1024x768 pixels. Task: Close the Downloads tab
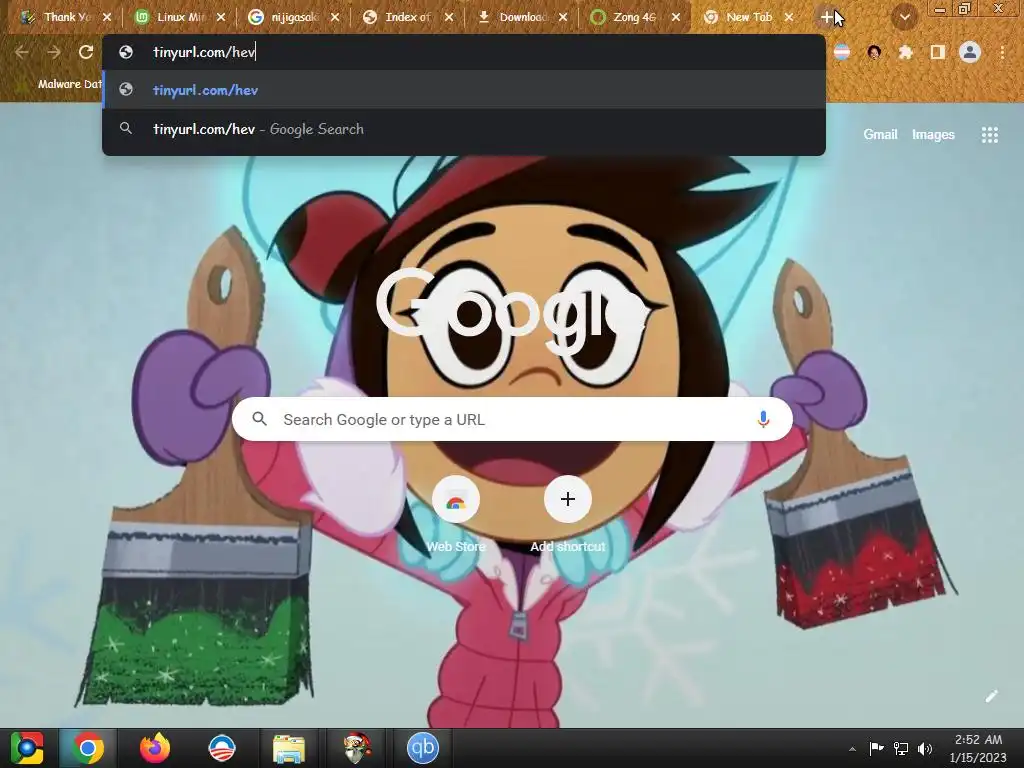563,18
